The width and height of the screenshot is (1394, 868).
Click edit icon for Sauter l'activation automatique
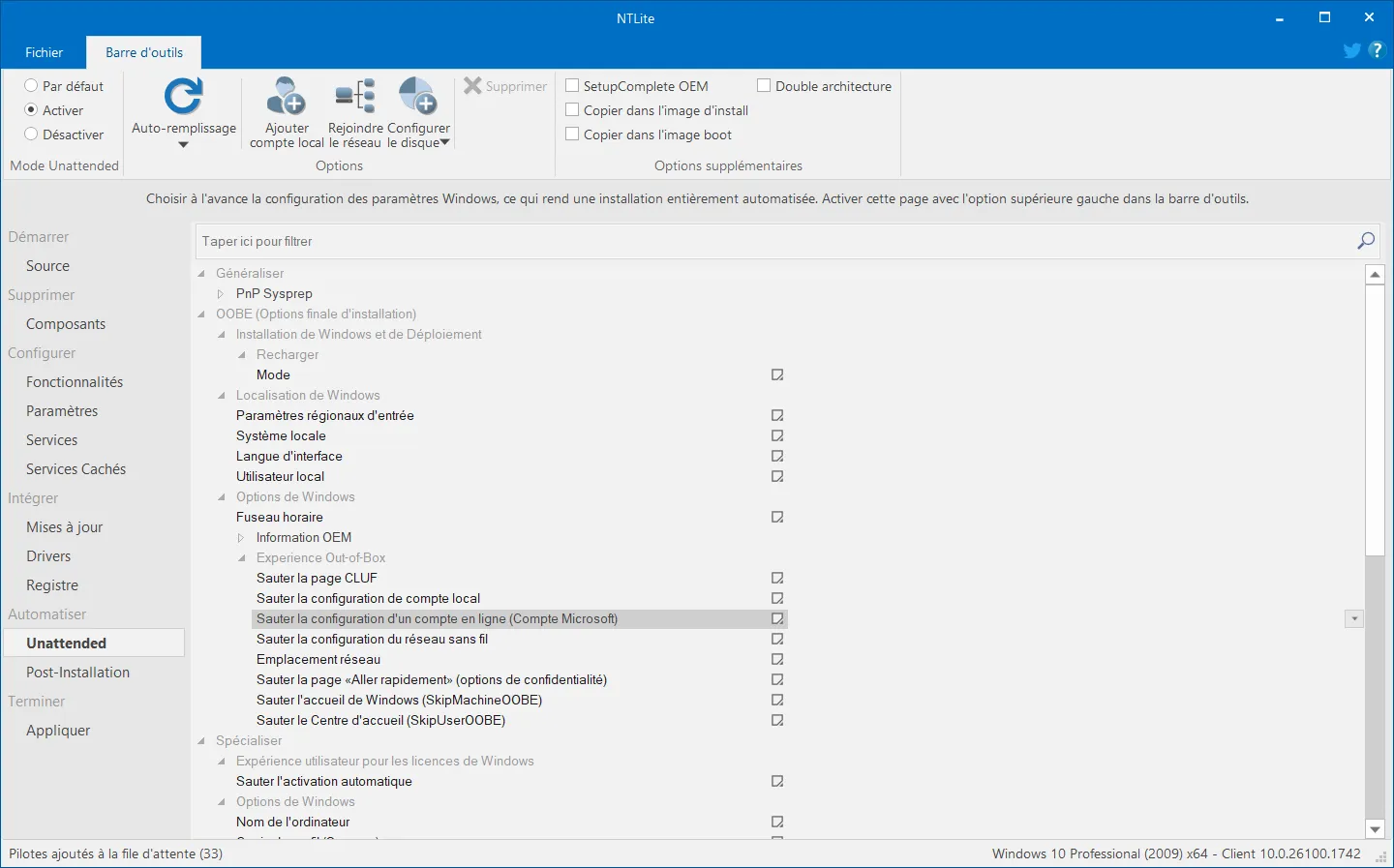tap(777, 781)
